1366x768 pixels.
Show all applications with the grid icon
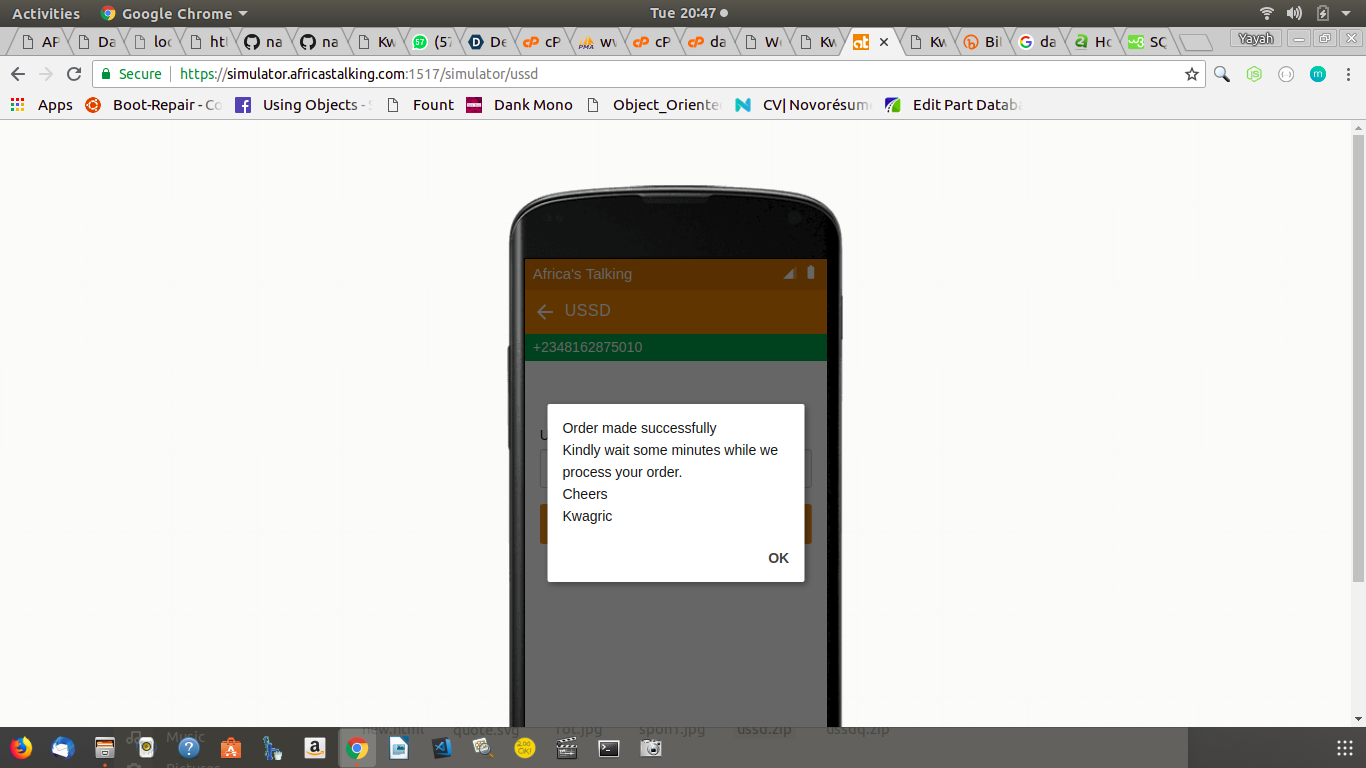tap(1345, 747)
